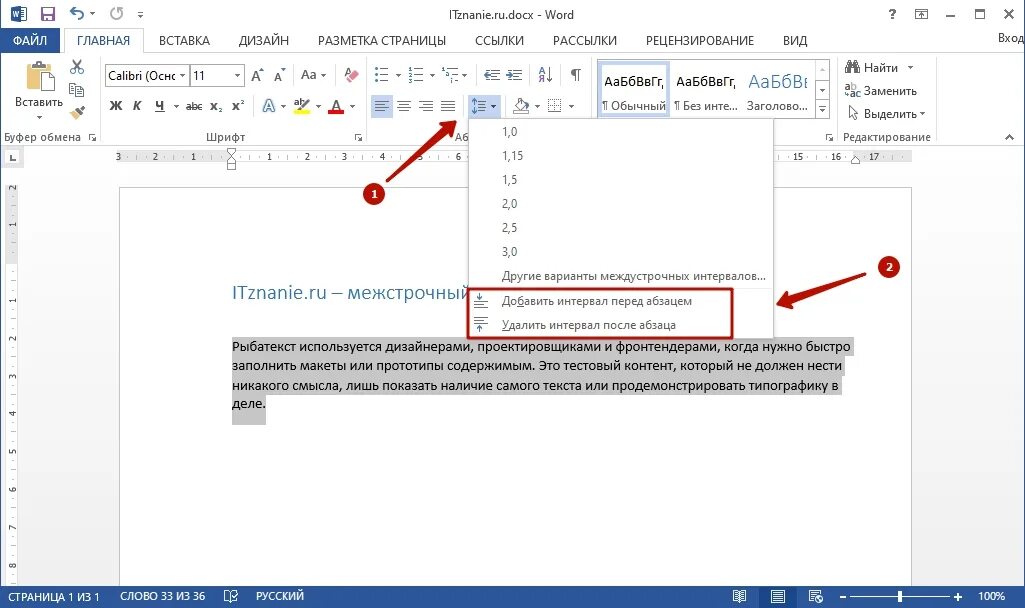The width and height of the screenshot is (1025, 608).
Task: Select line spacing 2,0
Action: click(621, 204)
